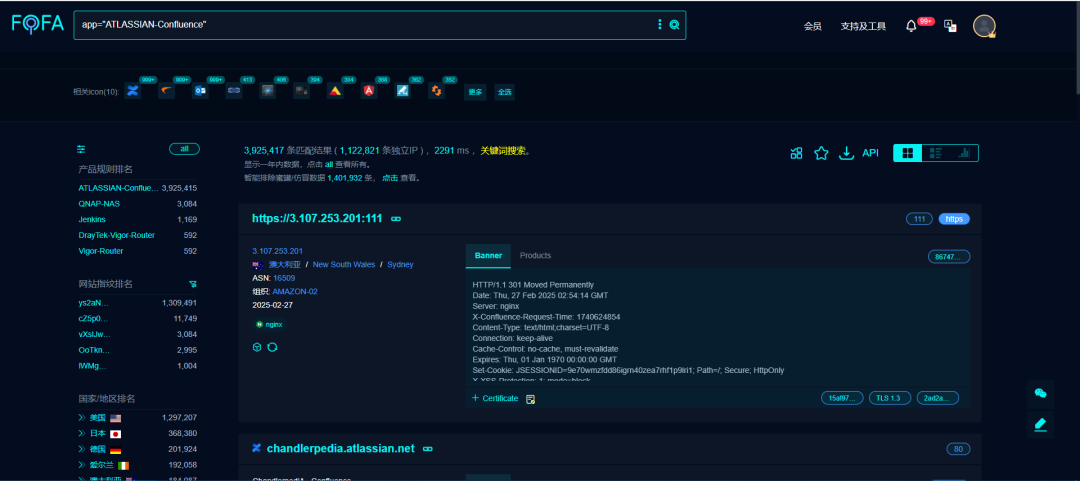Screen dimensions: 1080x481
Task: Select the Products tab
Action: pyautogui.click(x=535, y=256)
